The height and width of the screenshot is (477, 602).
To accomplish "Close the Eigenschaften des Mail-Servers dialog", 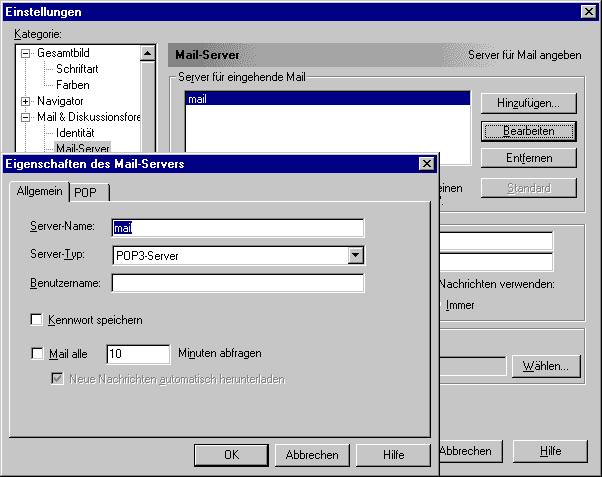I will (x=426, y=164).
